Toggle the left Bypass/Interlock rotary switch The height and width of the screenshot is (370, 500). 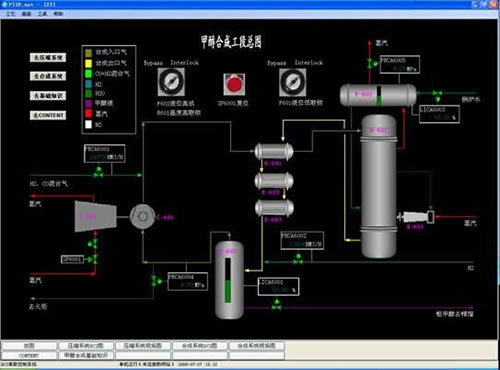point(171,82)
